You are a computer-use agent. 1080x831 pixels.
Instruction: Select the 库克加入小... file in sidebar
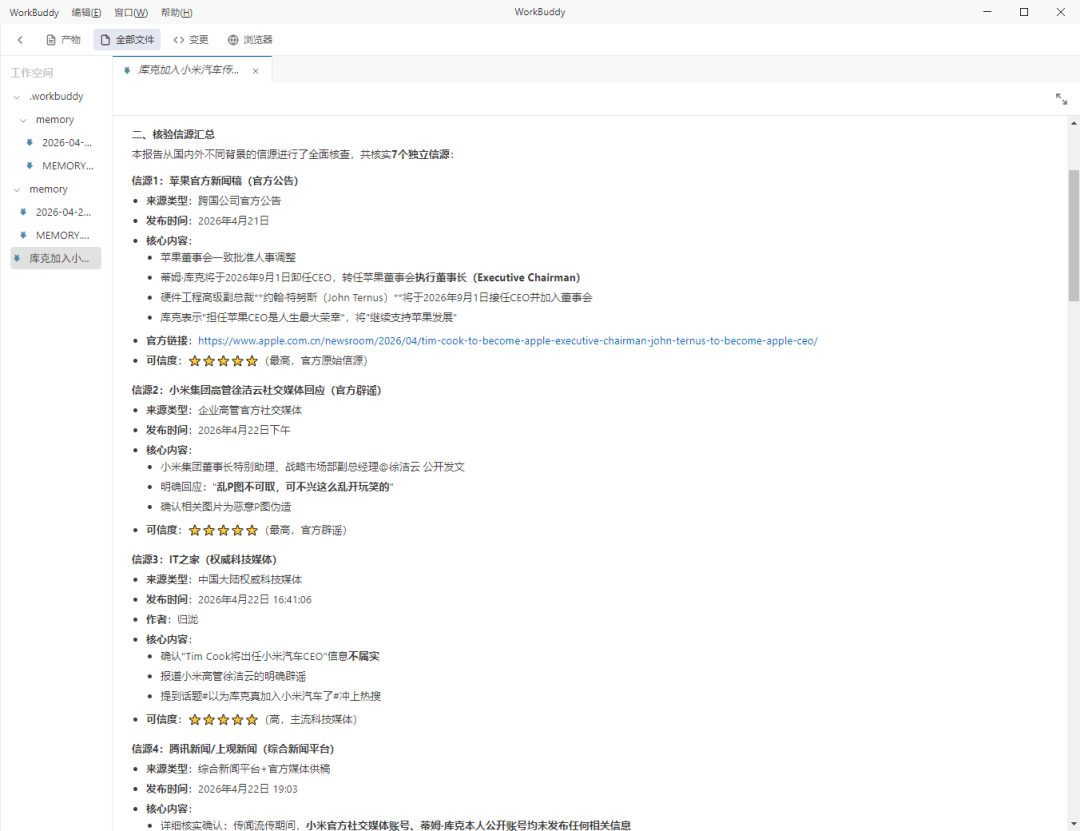click(56, 258)
